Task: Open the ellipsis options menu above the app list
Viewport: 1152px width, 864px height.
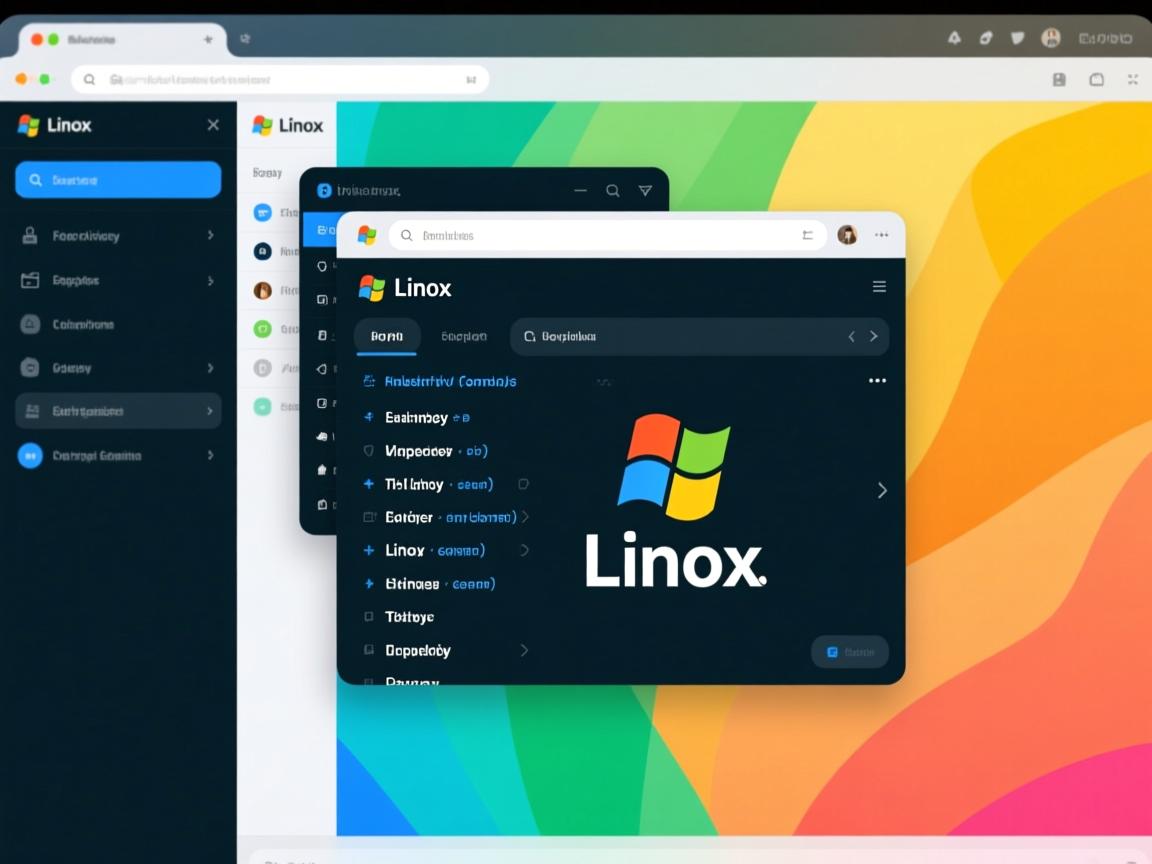Action: pyautogui.click(x=877, y=381)
